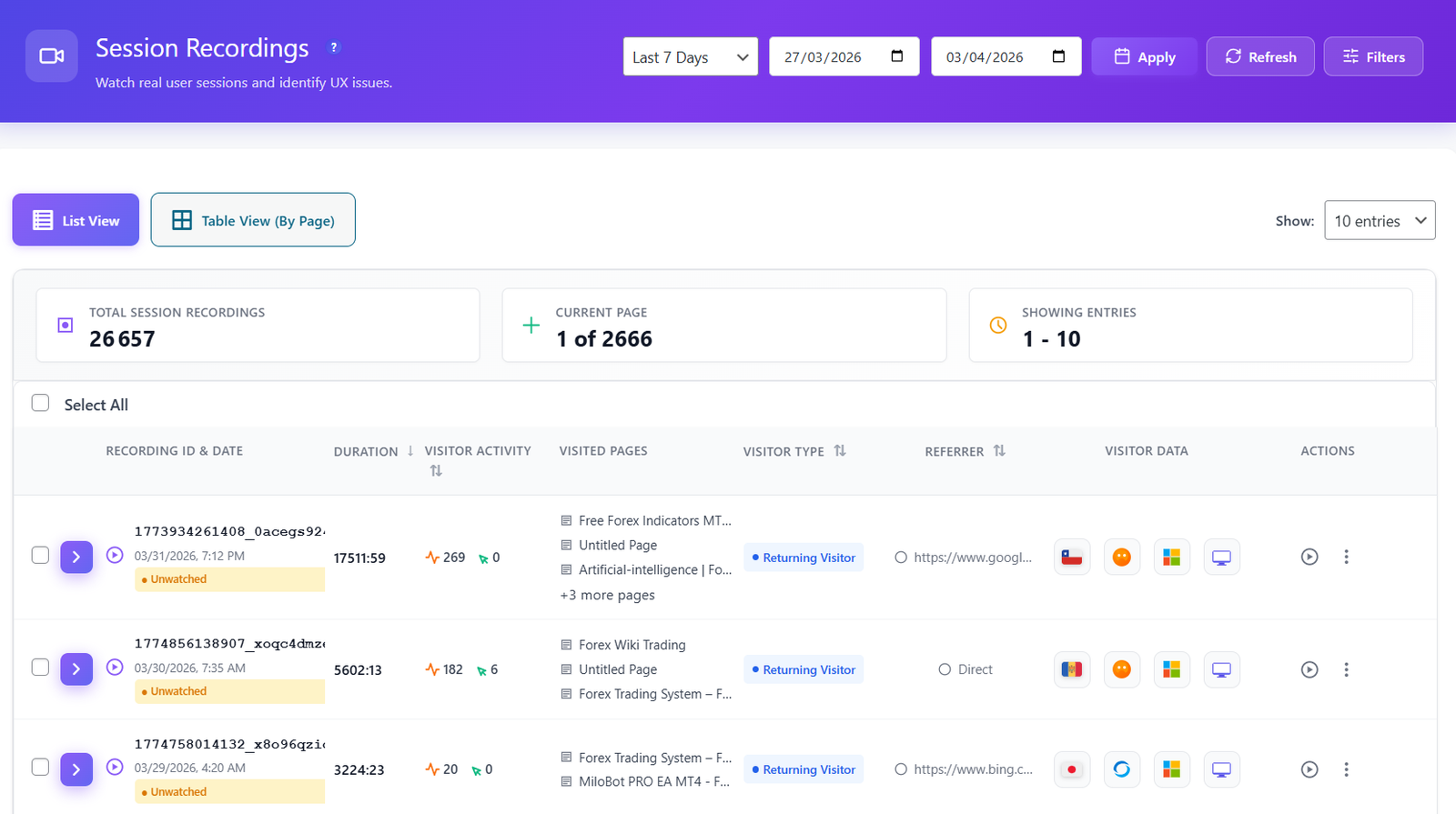Click the Apply button

pyautogui.click(x=1144, y=56)
